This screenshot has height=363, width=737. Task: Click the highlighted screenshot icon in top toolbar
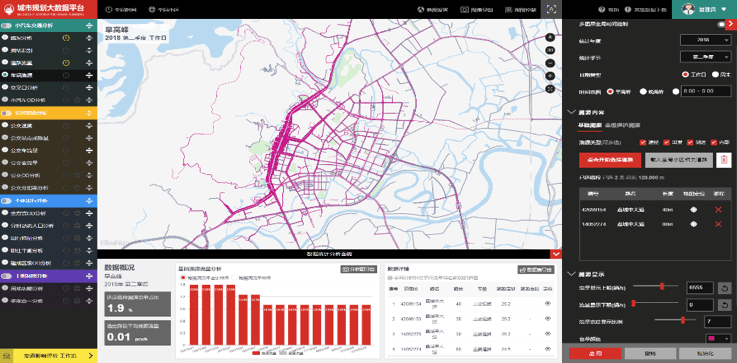point(551,9)
